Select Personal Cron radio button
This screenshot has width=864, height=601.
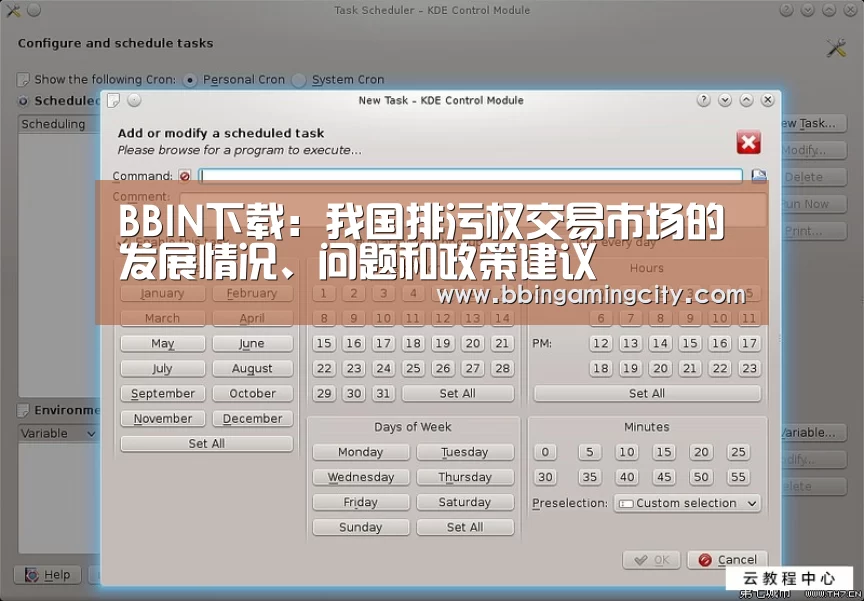point(189,80)
